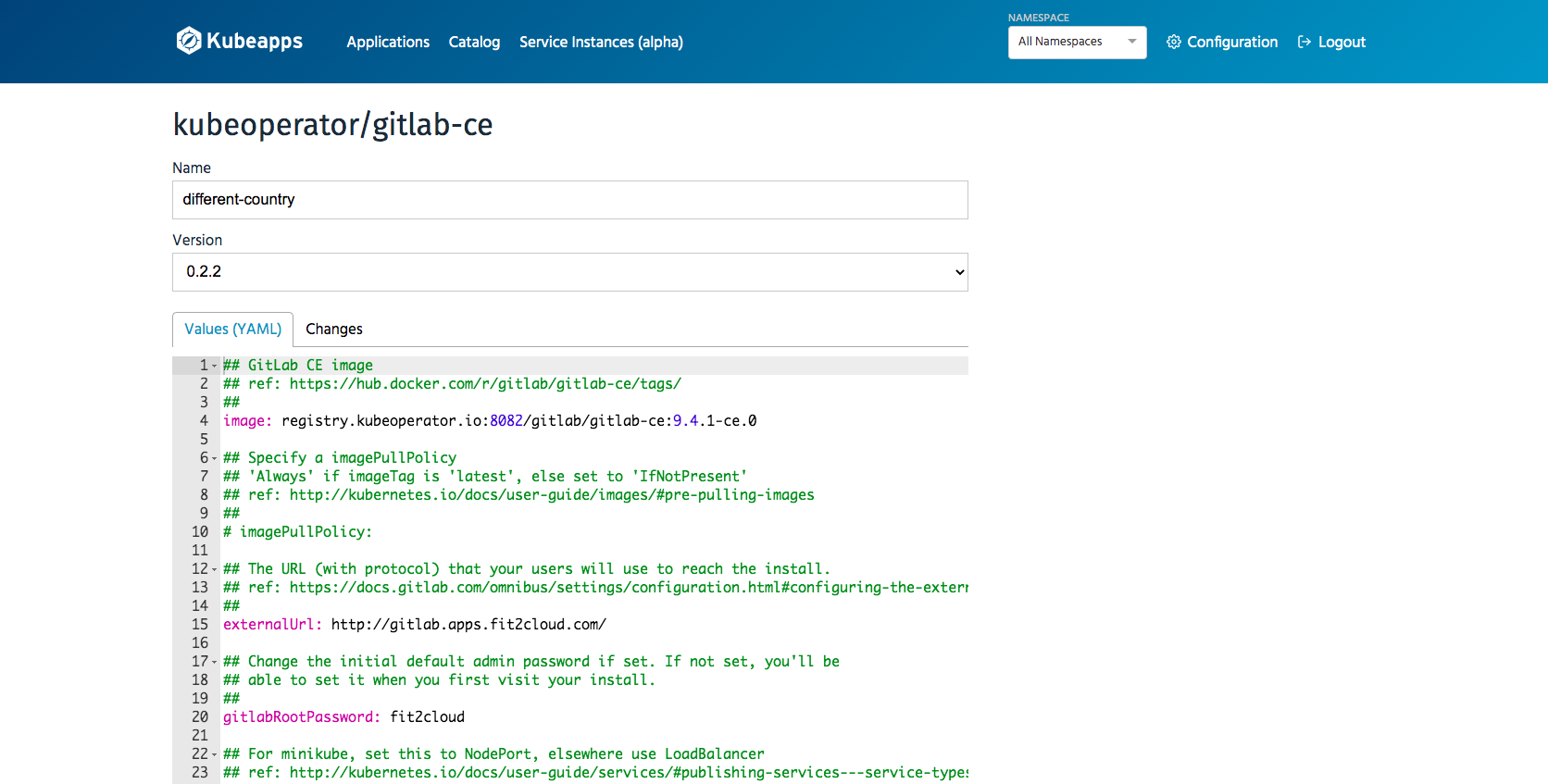Open Service Instances (alpha)
This screenshot has height=784, width=1548.
601,42
